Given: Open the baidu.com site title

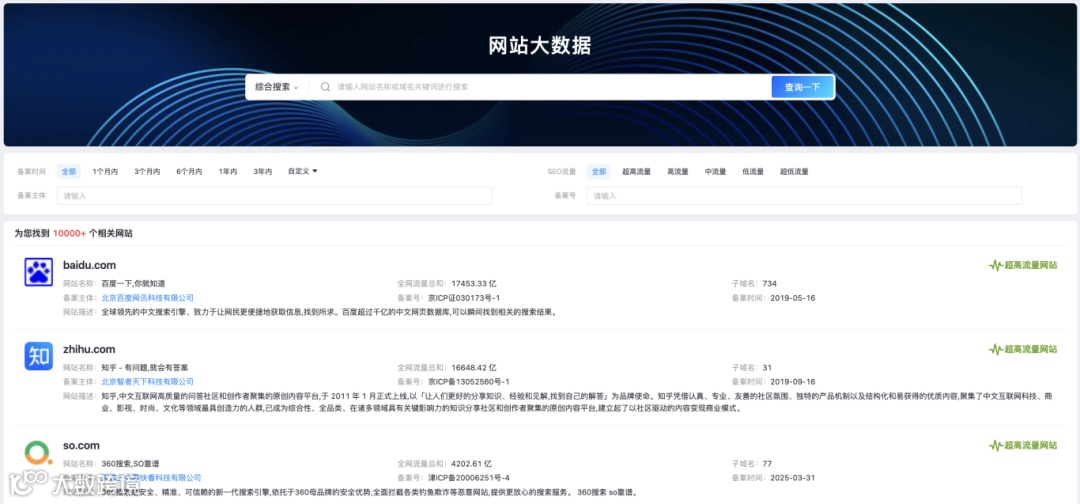Looking at the screenshot, I should pos(90,265).
